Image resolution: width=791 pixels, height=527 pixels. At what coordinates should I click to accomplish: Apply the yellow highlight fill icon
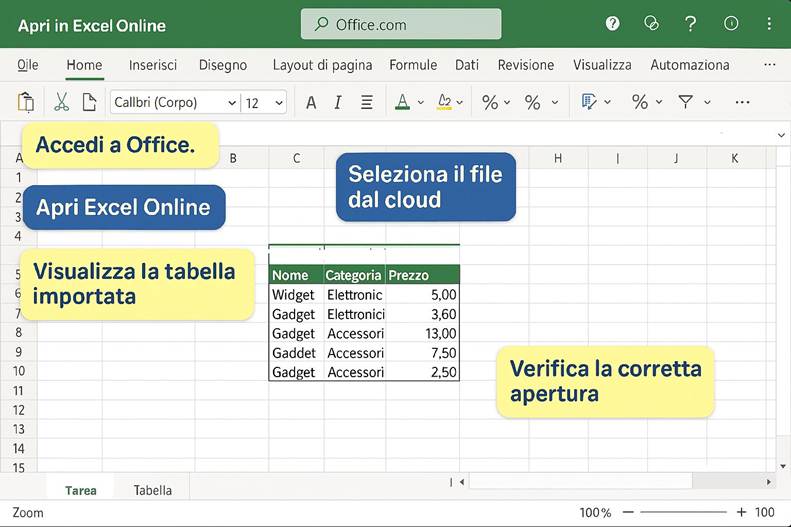(x=444, y=102)
